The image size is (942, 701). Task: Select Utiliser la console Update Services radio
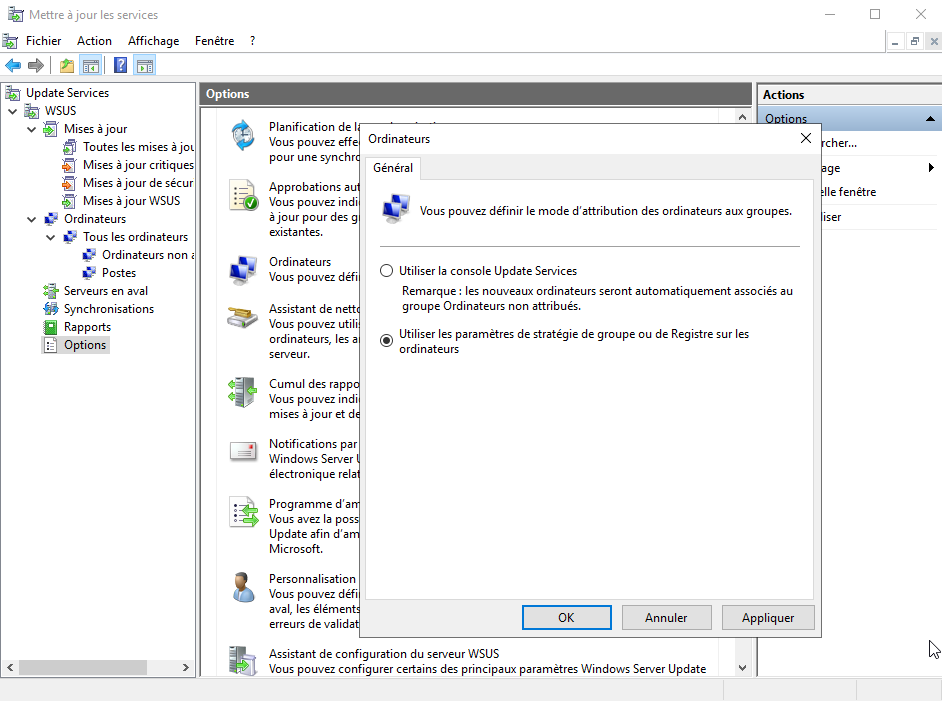(386, 271)
